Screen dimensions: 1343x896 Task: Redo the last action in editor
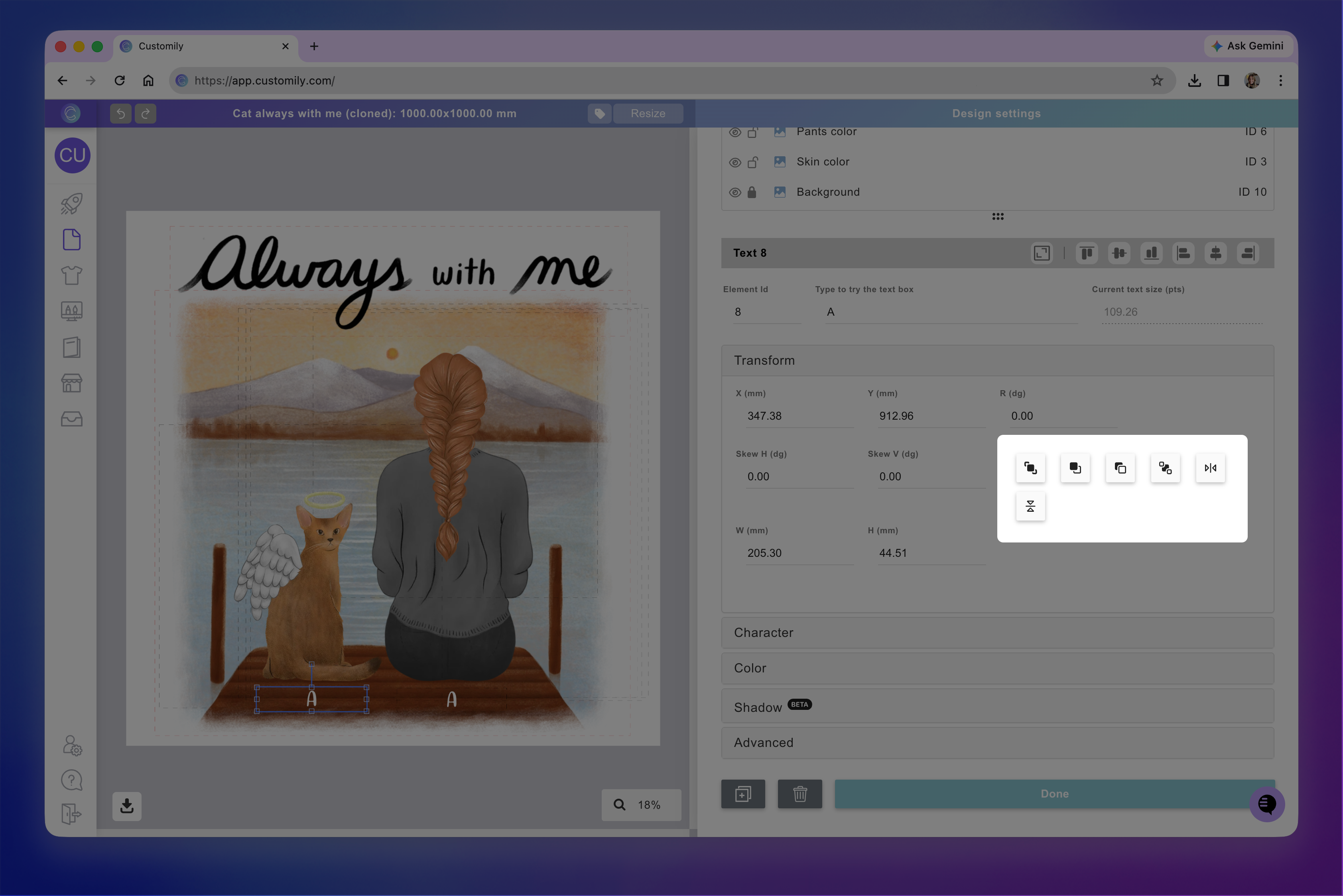(x=145, y=114)
